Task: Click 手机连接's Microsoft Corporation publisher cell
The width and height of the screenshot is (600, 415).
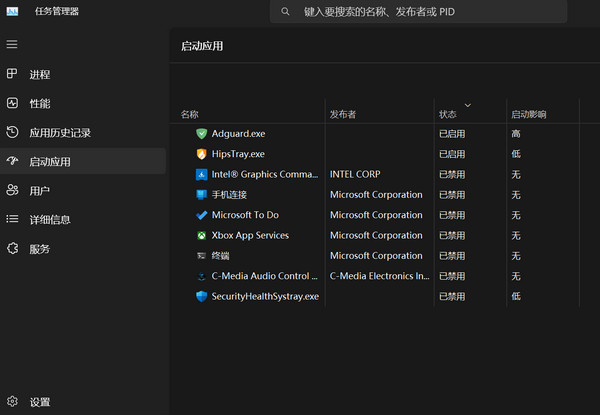Action: click(376, 195)
